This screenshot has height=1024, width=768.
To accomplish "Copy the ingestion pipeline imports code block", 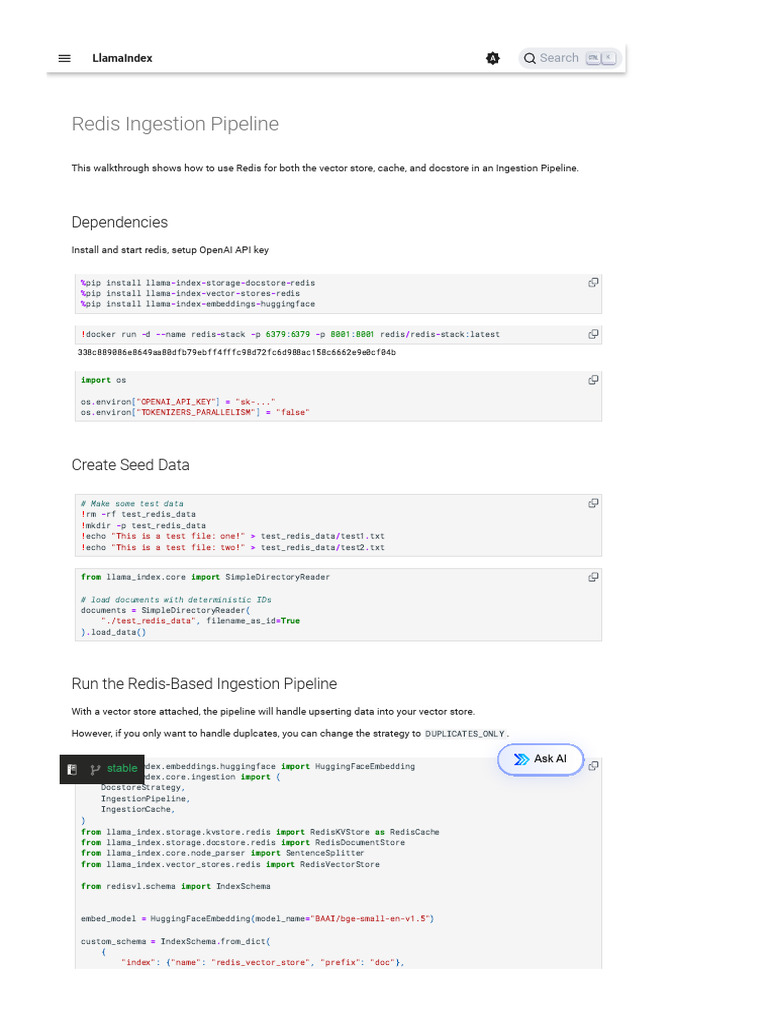I will 593,766.
